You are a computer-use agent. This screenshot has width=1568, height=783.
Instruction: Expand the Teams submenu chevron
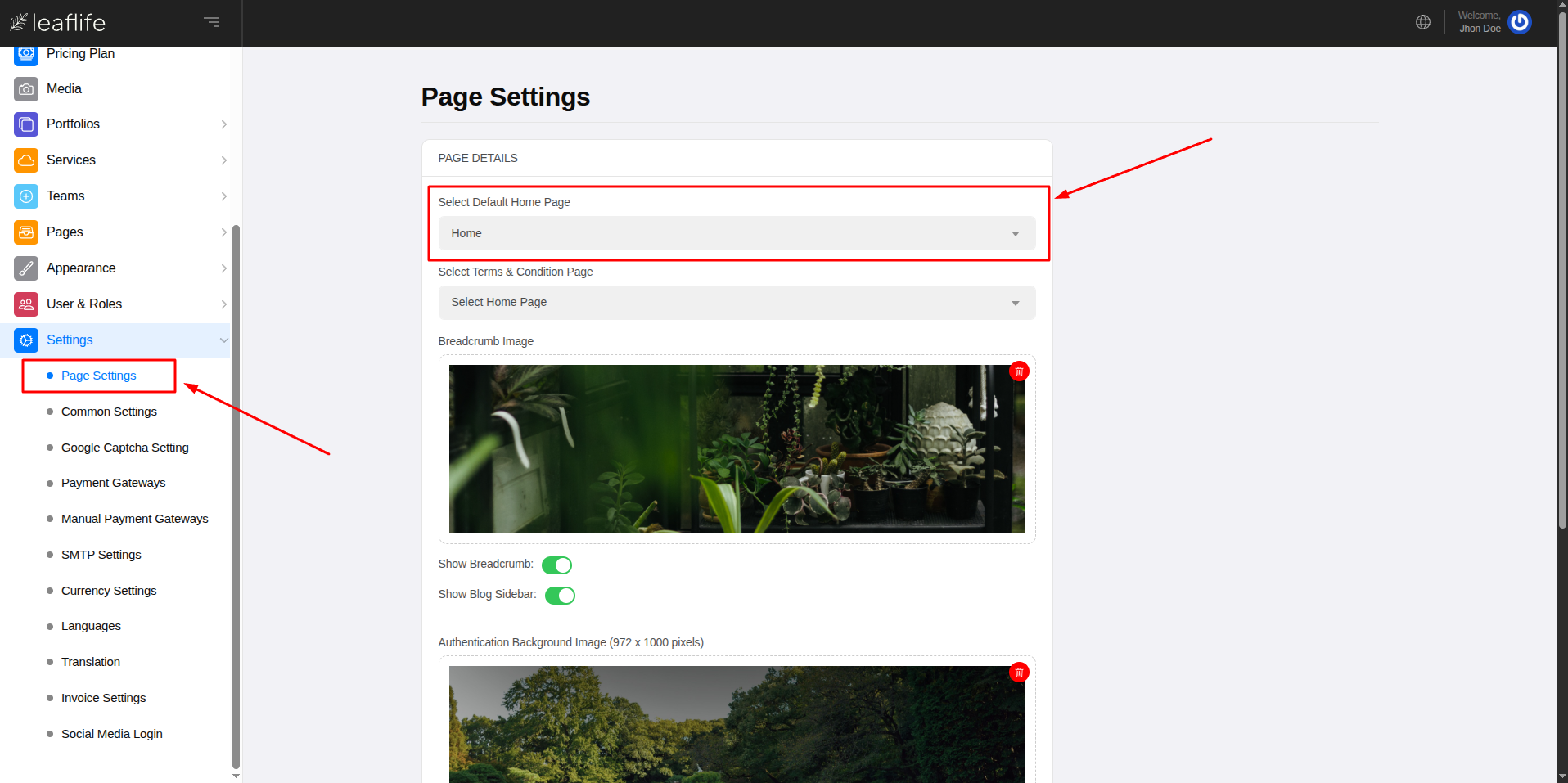click(224, 196)
